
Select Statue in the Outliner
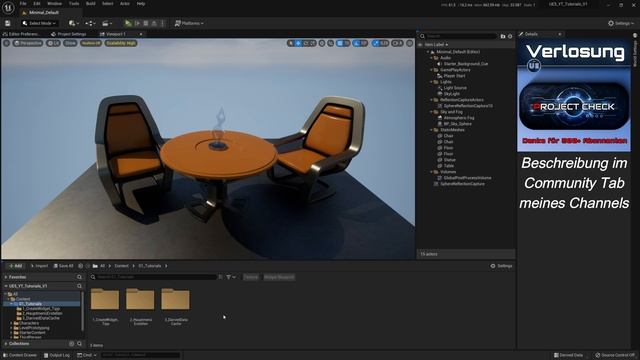[x=449, y=160]
